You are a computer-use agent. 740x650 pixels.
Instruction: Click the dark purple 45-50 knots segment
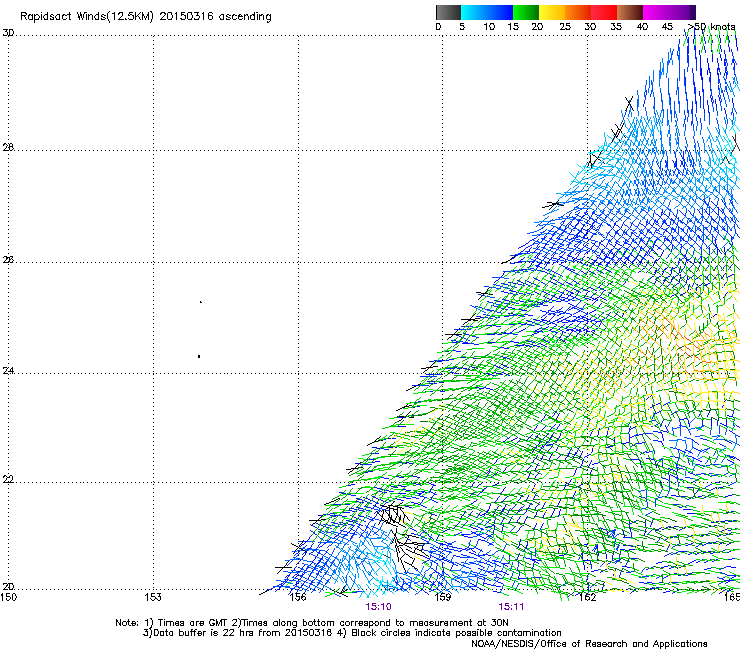point(682,12)
